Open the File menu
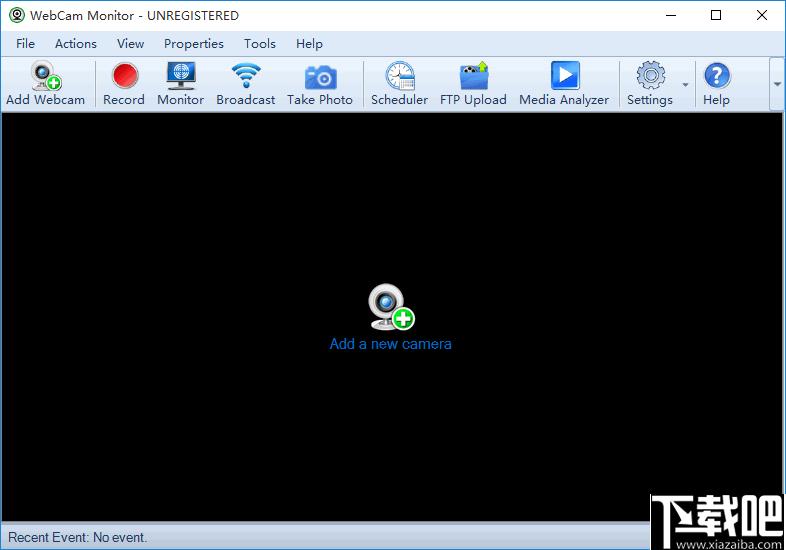 [25, 44]
